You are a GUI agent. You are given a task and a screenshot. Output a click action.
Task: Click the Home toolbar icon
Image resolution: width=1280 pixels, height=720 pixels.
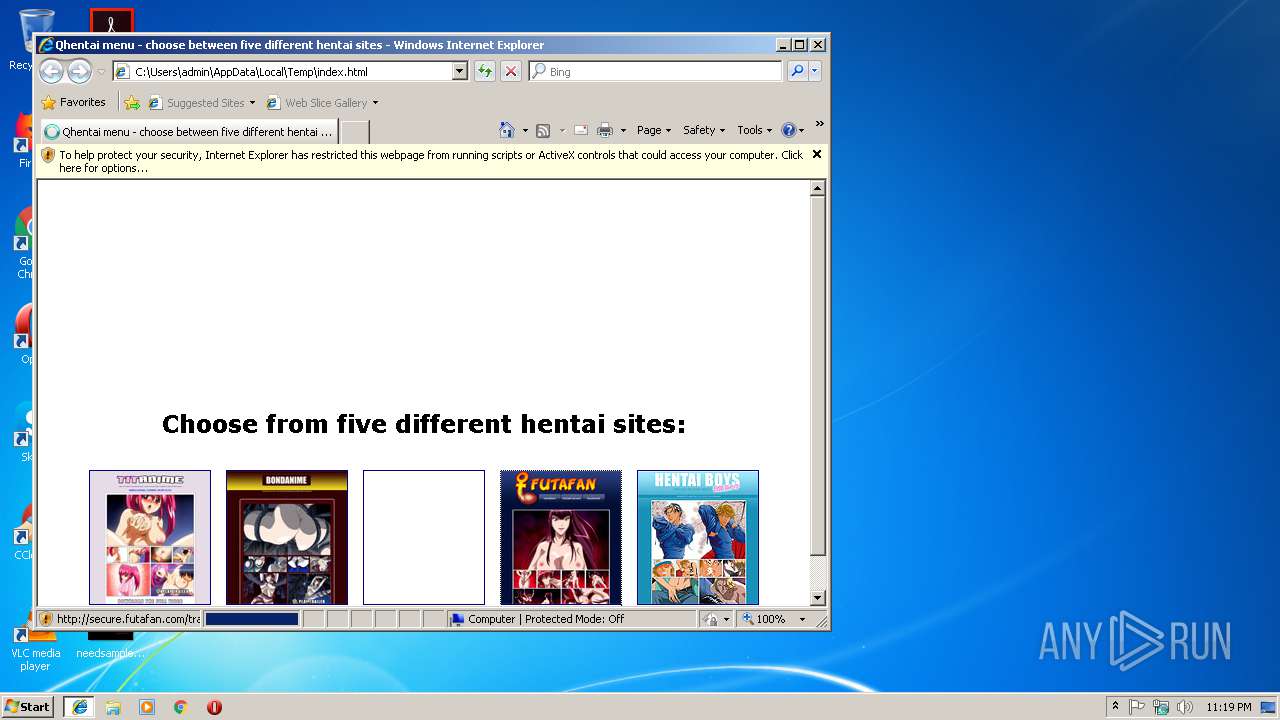[x=507, y=130]
